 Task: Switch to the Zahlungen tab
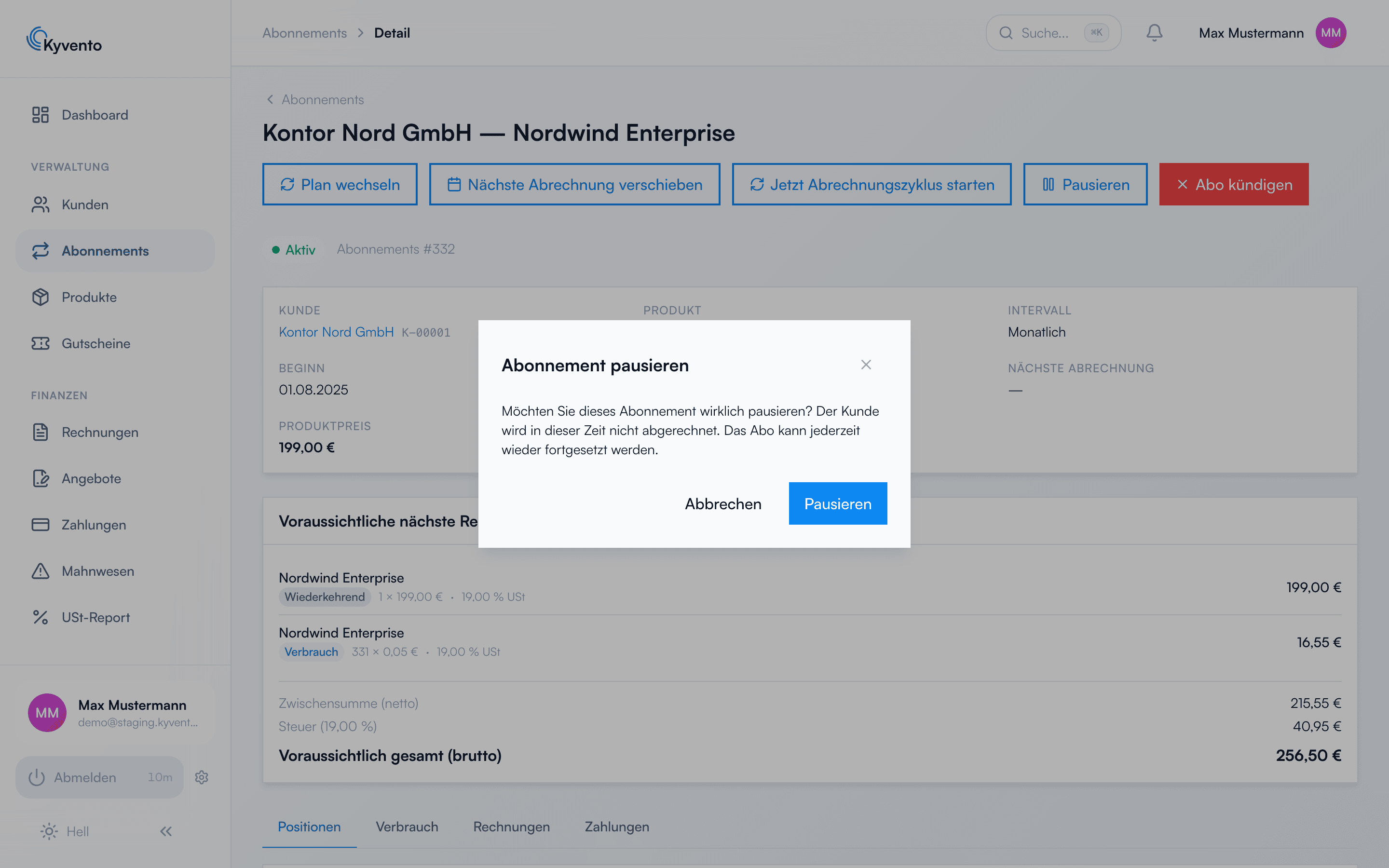click(x=617, y=827)
